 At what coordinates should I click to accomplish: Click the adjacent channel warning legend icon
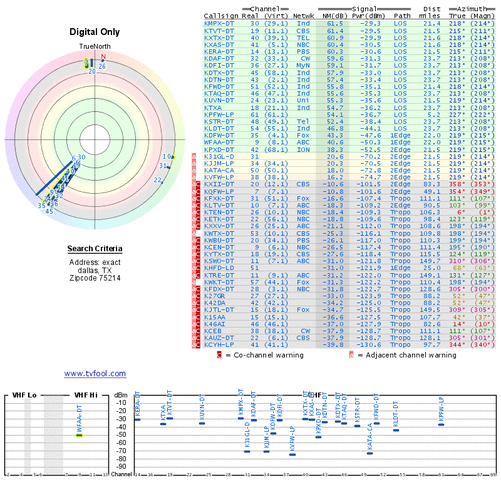(351, 355)
